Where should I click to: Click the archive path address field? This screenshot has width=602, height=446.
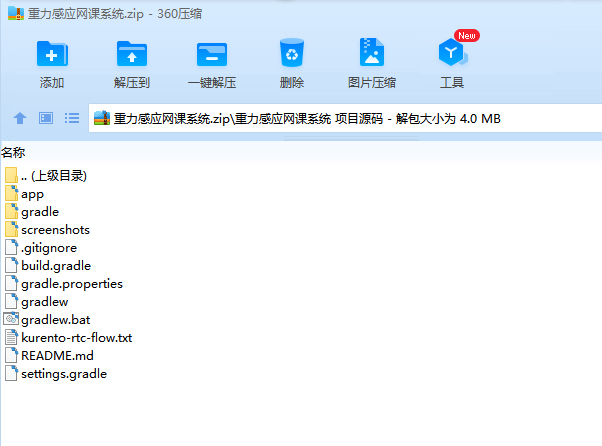pos(345,118)
